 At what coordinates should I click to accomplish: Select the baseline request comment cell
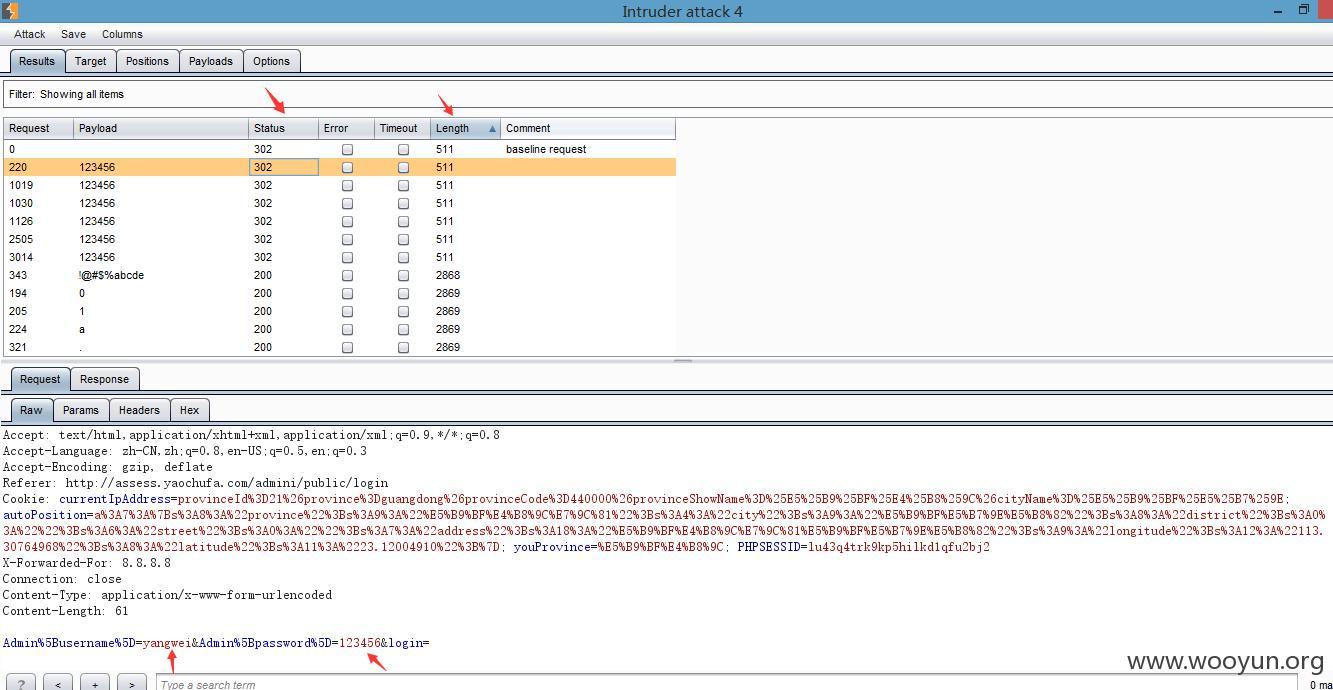click(588, 149)
